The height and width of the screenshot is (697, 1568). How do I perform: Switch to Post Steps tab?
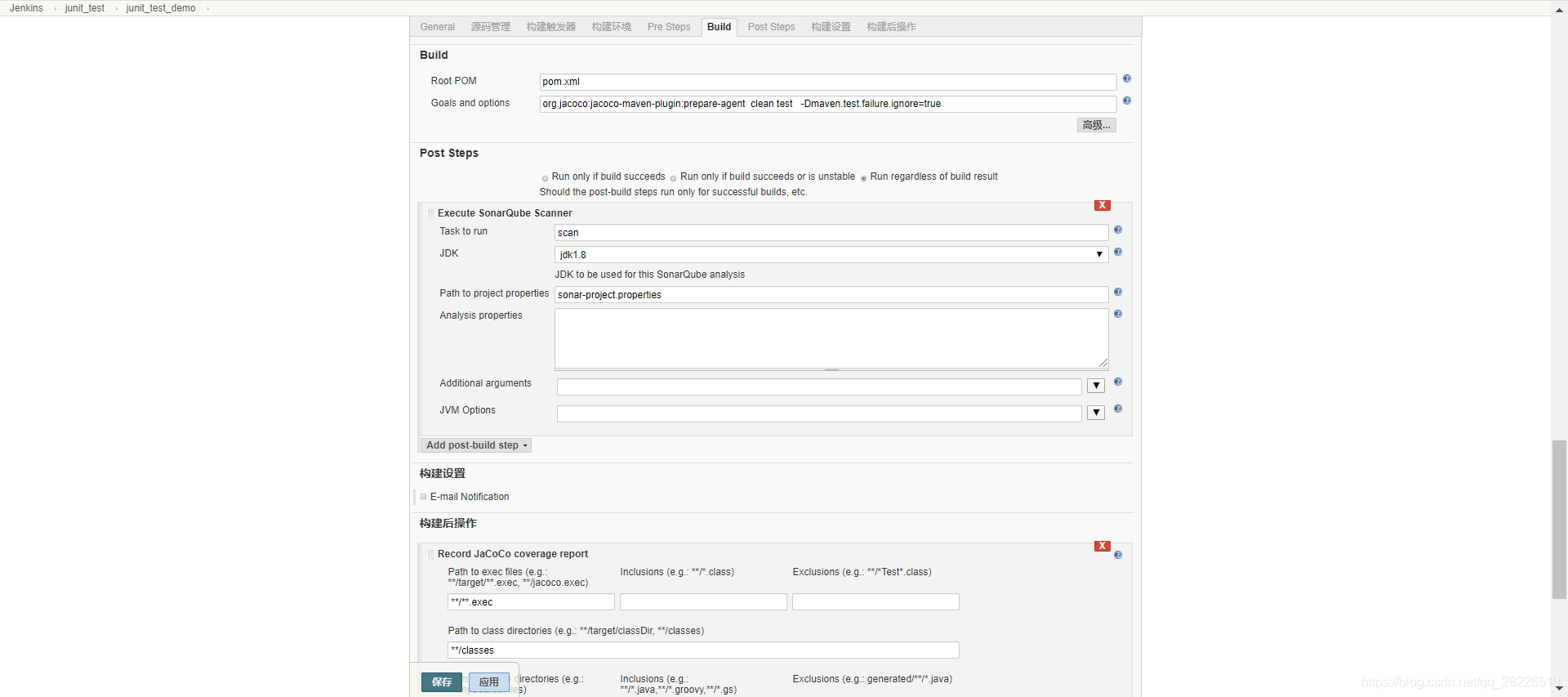pos(772,27)
